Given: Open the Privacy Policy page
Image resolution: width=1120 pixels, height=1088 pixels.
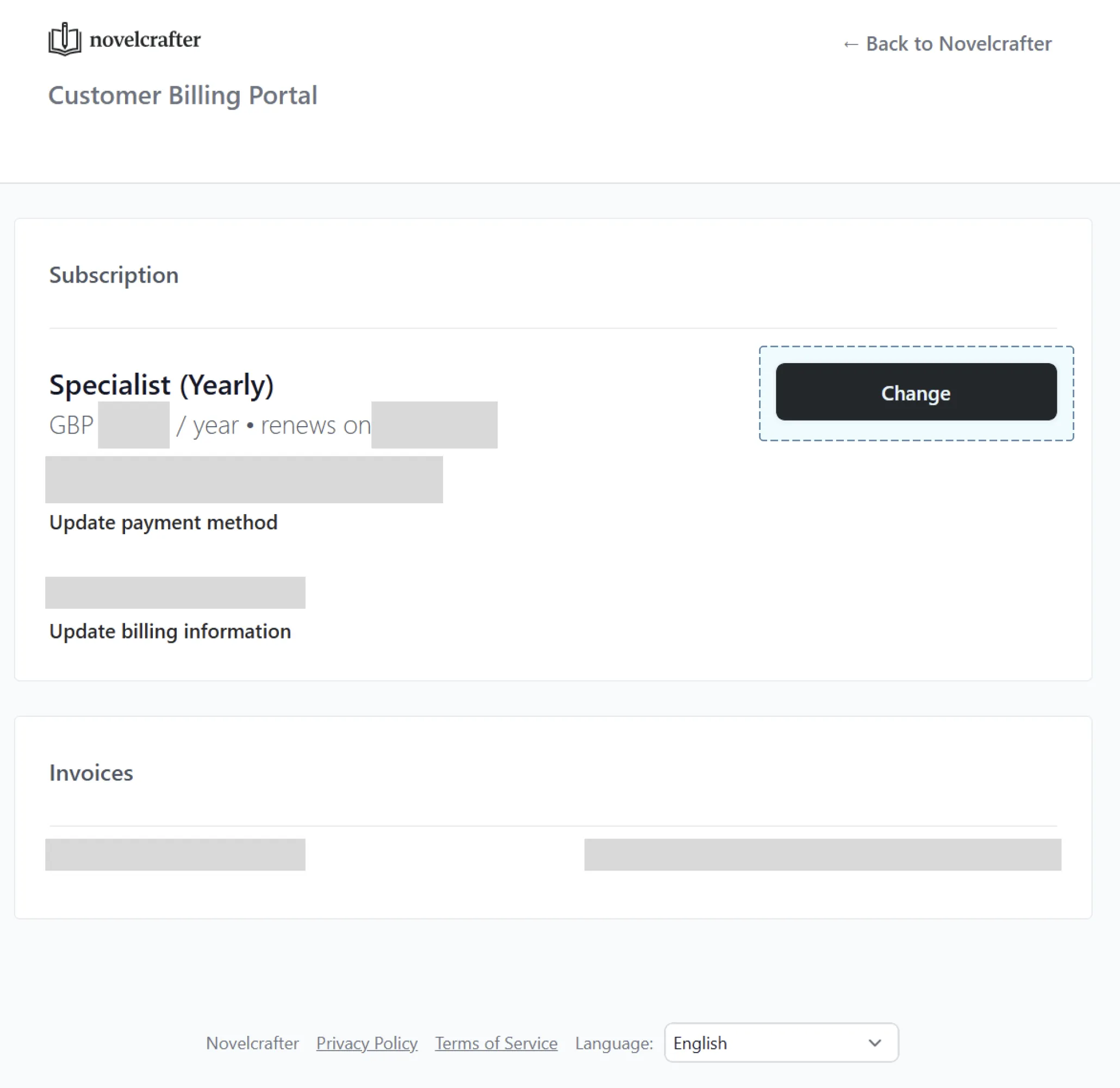Looking at the screenshot, I should click(x=366, y=1042).
